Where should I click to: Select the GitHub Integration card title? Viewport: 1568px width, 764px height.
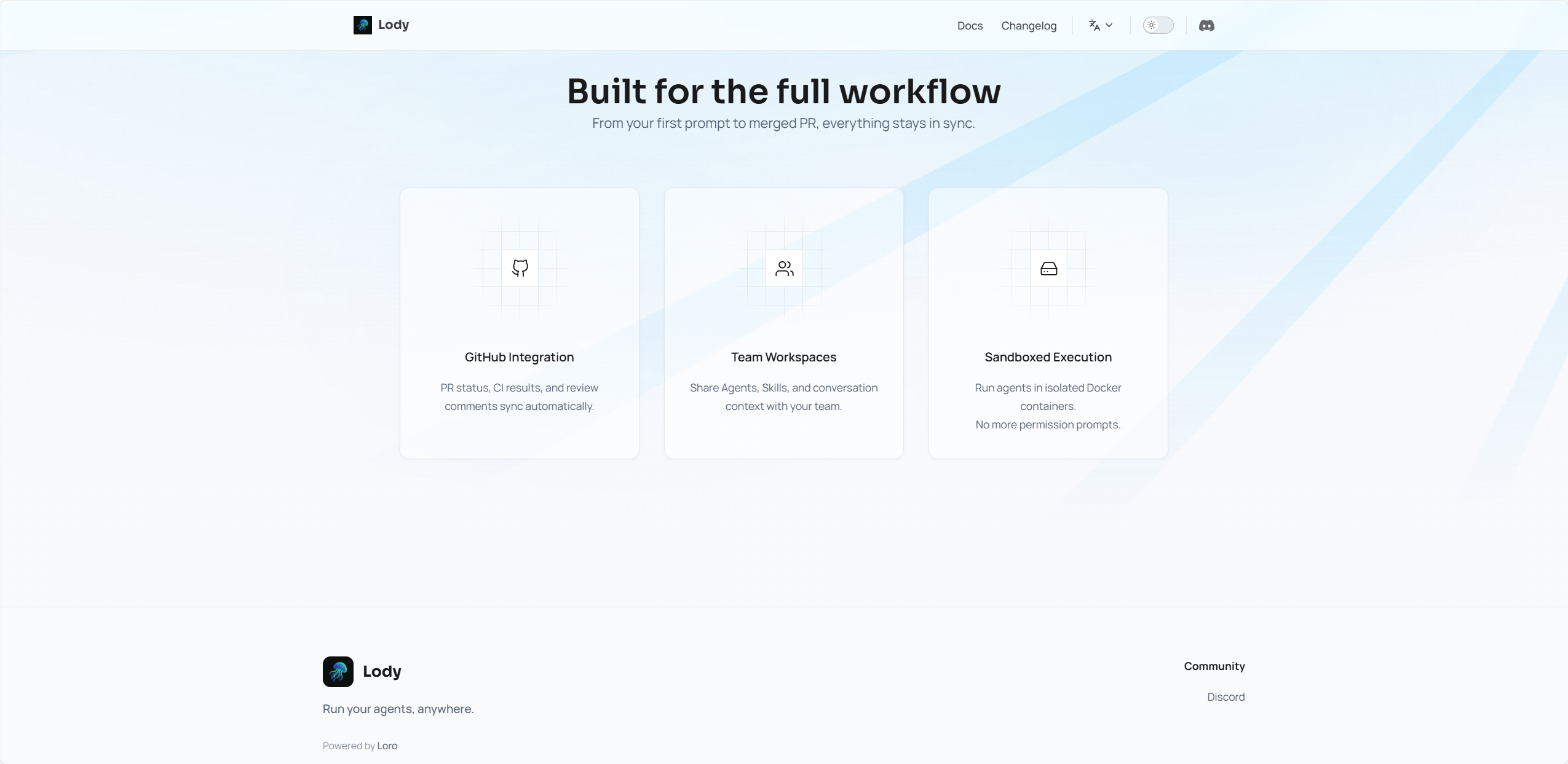coord(519,357)
